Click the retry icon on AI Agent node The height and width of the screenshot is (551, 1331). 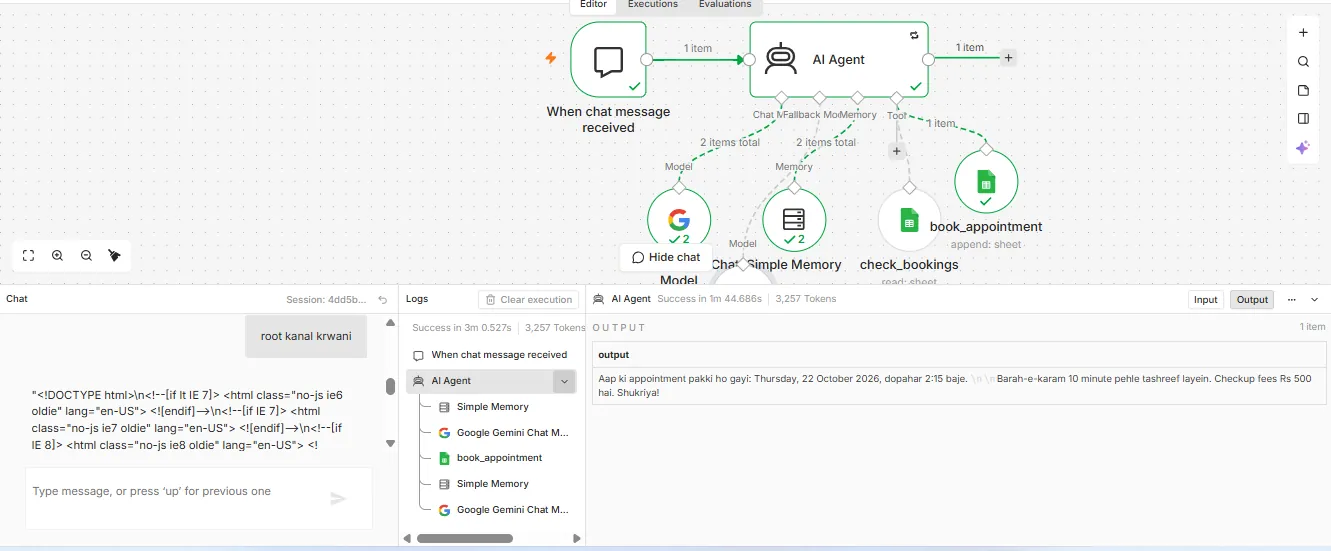pos(914,35)
